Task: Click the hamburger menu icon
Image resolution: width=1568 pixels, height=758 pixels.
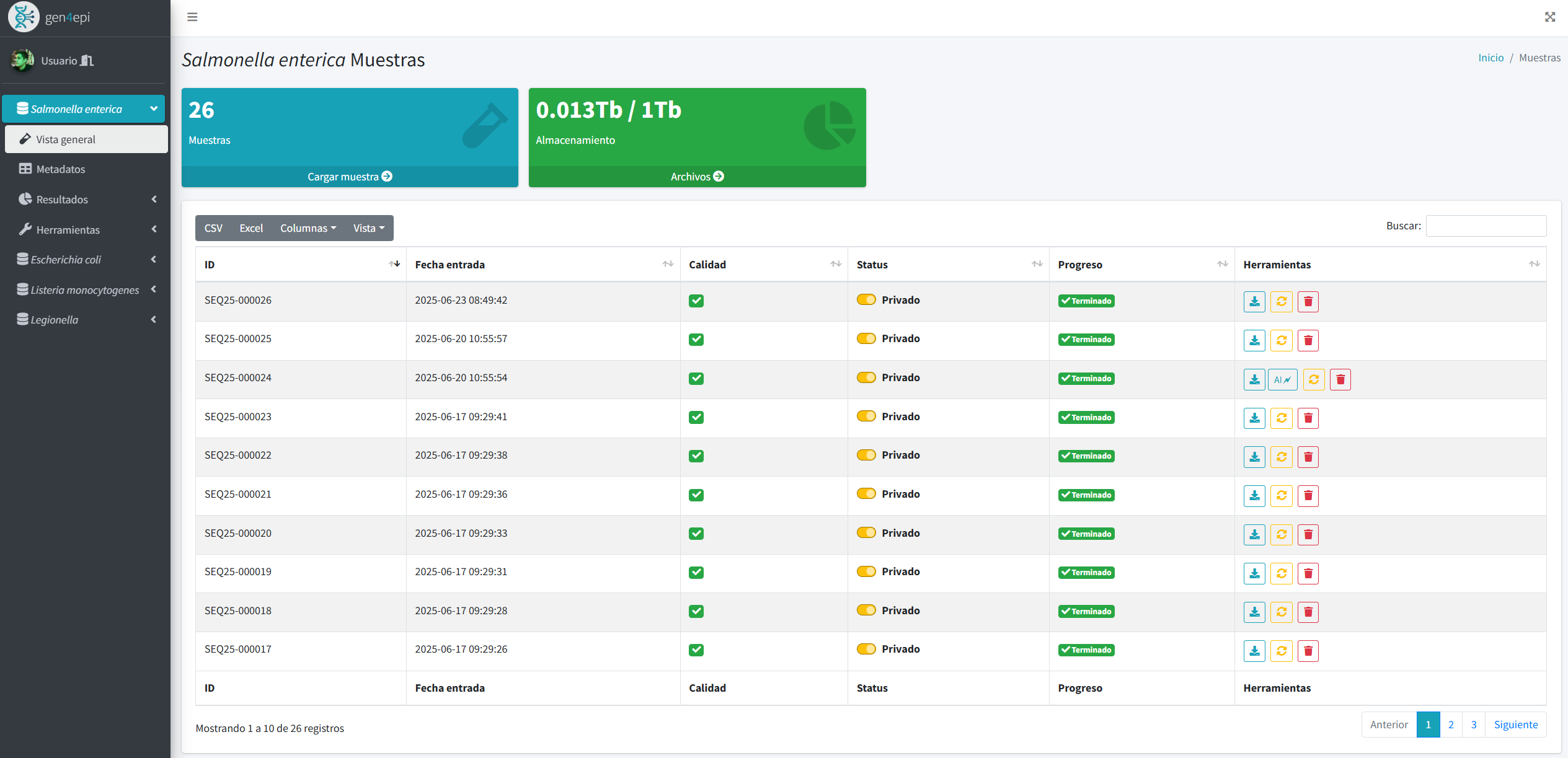Action: click(192, 17)
